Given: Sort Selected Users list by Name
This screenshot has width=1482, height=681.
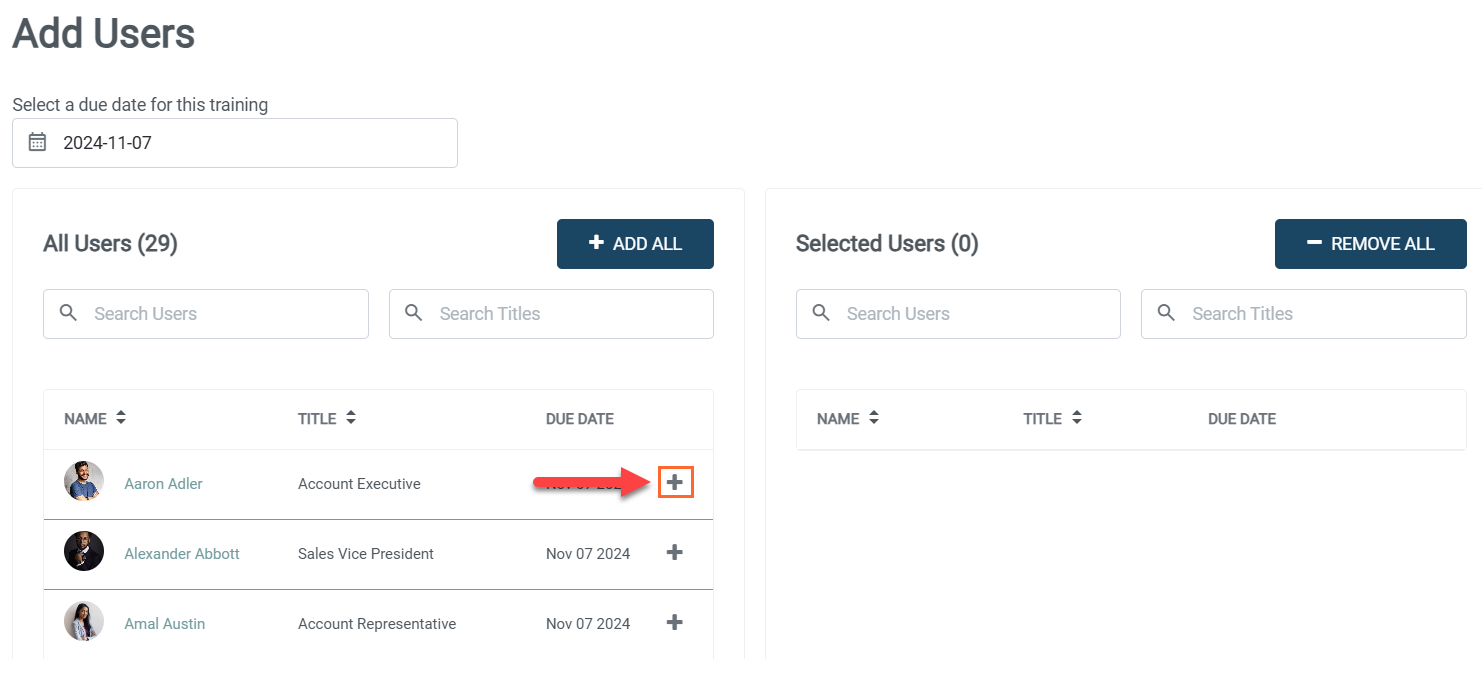Looking at the screenshot, I should click(x=874, y=418).
